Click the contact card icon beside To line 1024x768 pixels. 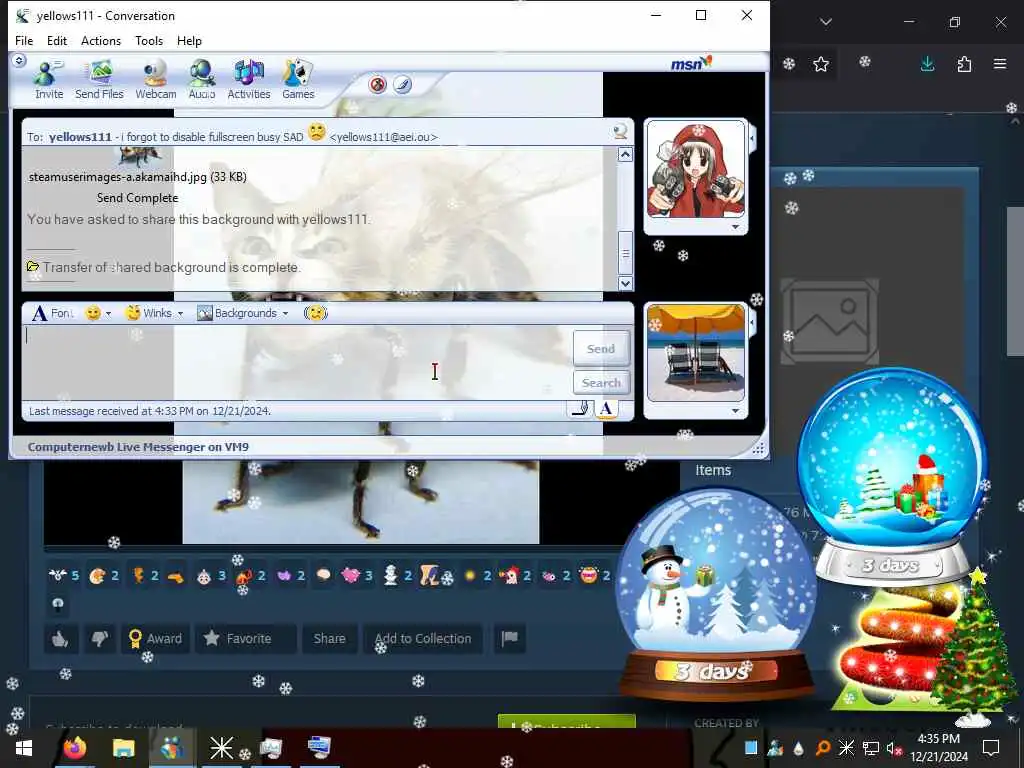[x=620, y=132]
